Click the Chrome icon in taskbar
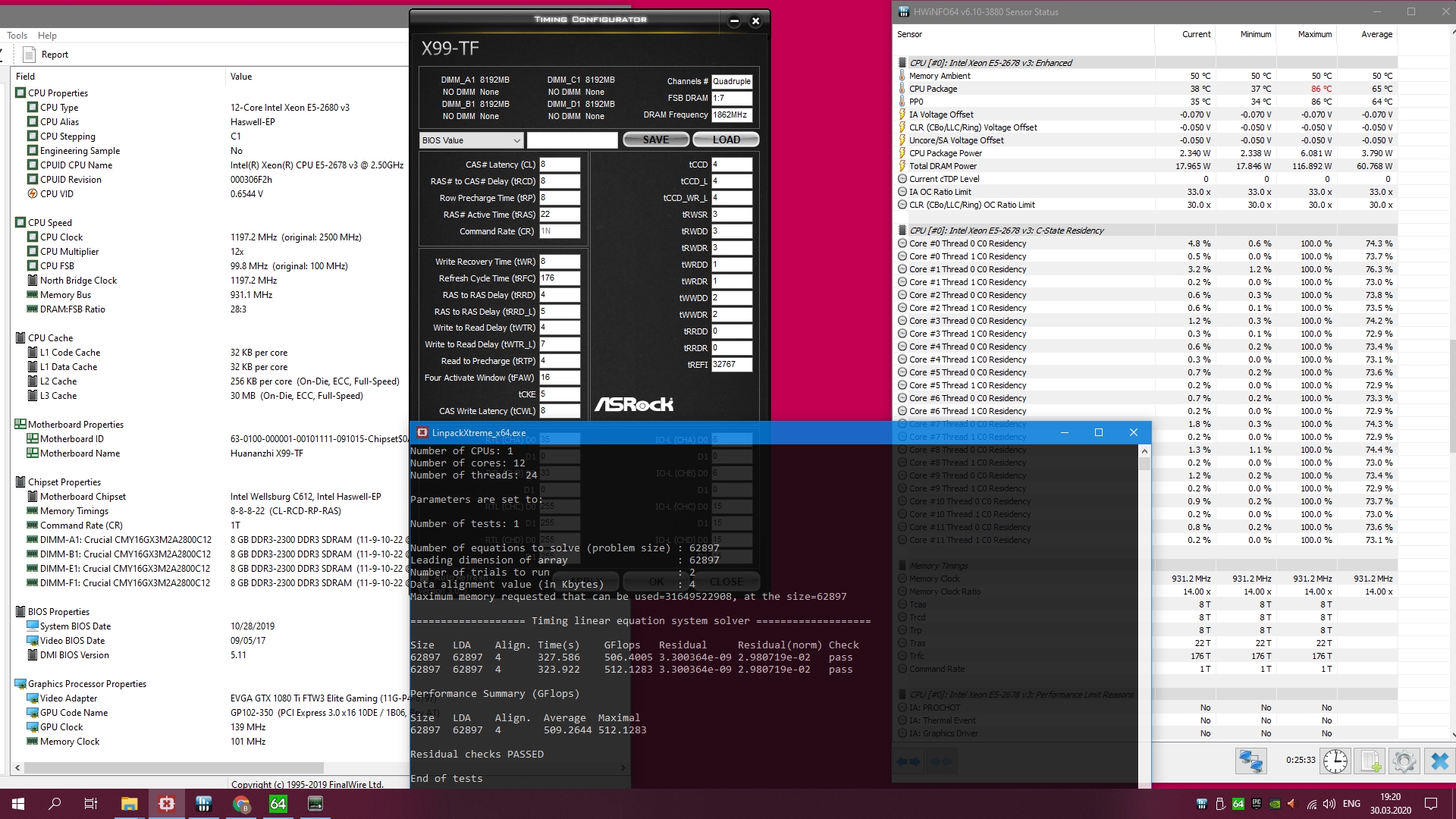 241,804
